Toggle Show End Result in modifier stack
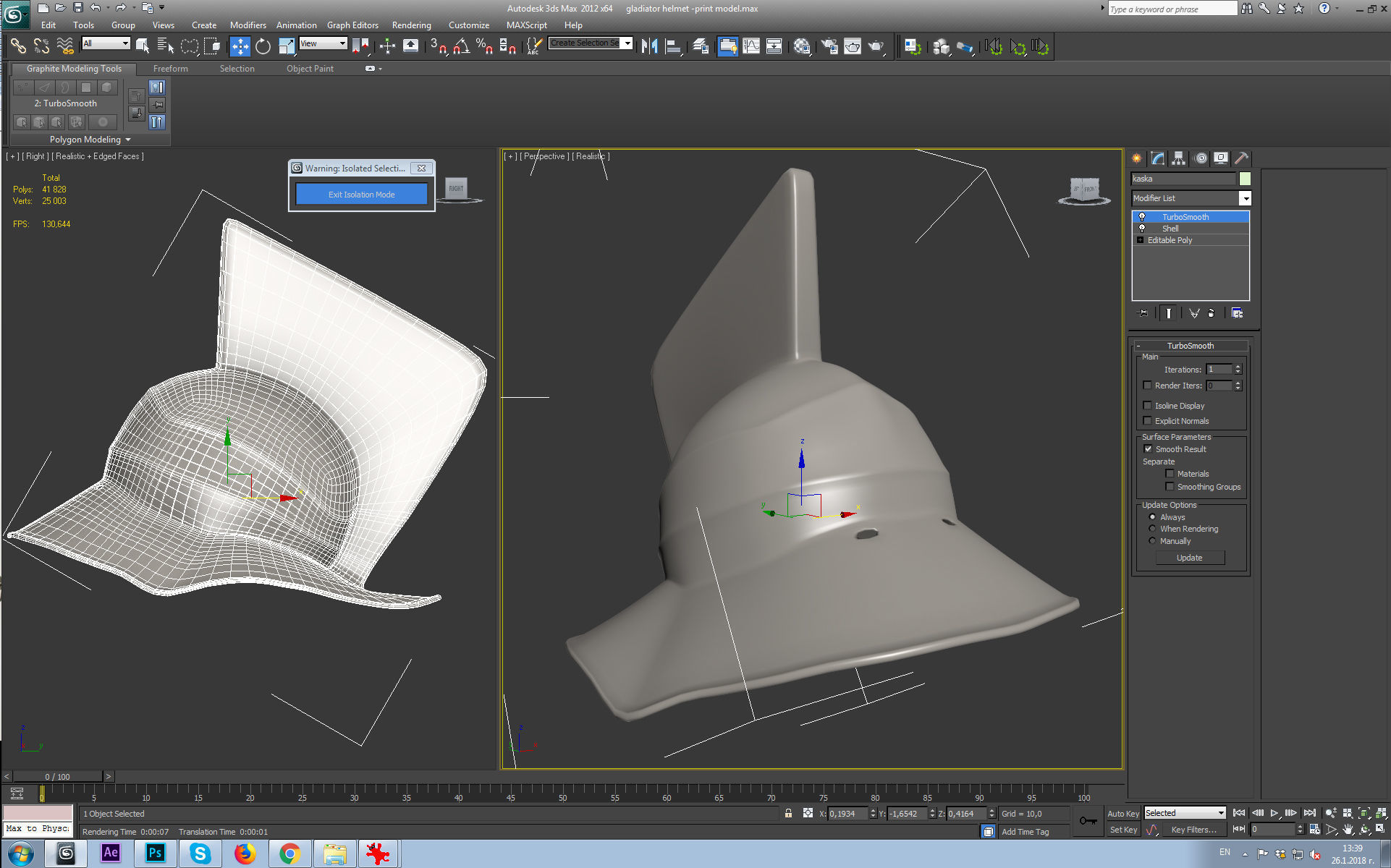This screenshot has width=1391, height=868. pos(1168,313)
